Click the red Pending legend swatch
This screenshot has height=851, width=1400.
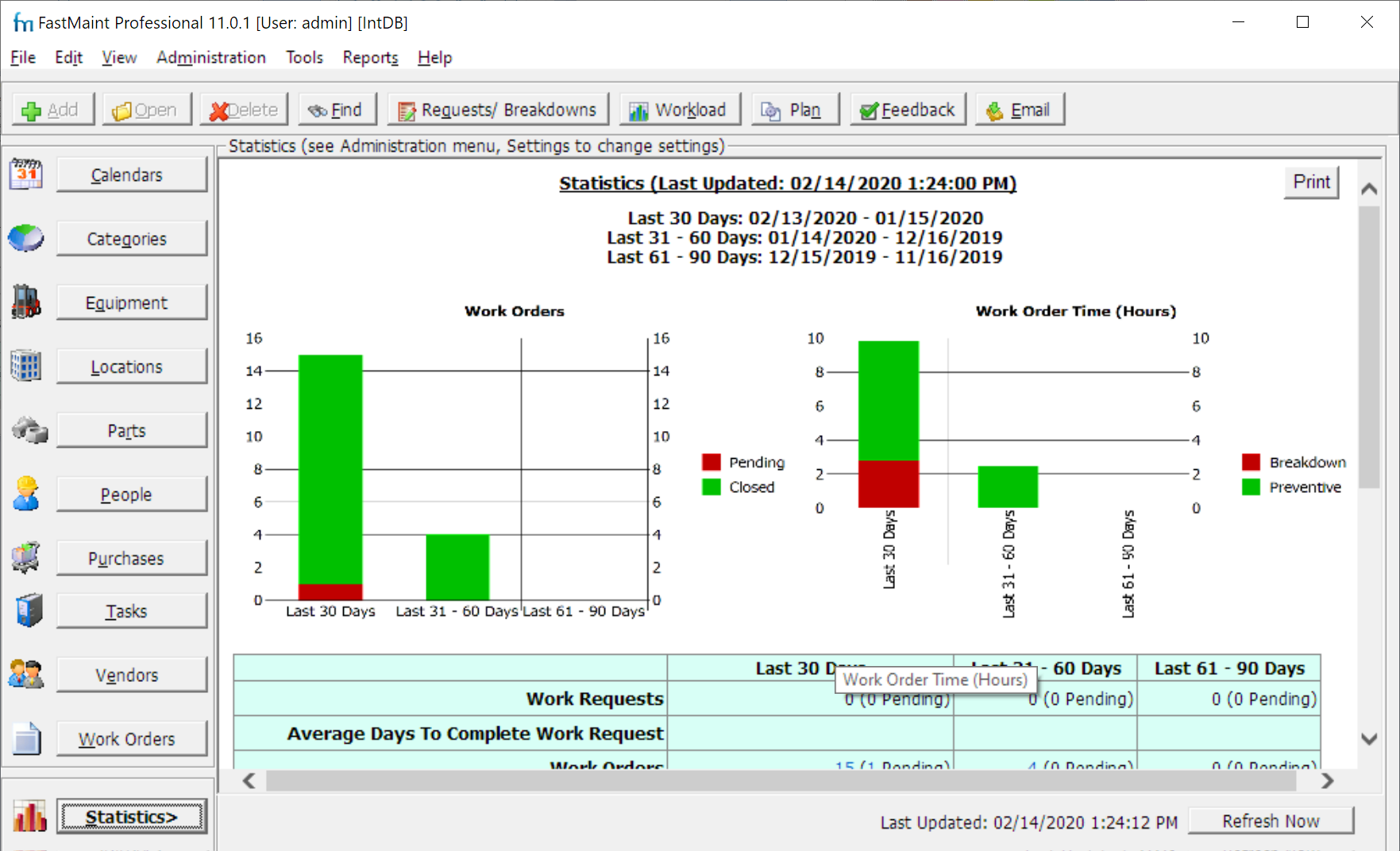coord(711,462)
